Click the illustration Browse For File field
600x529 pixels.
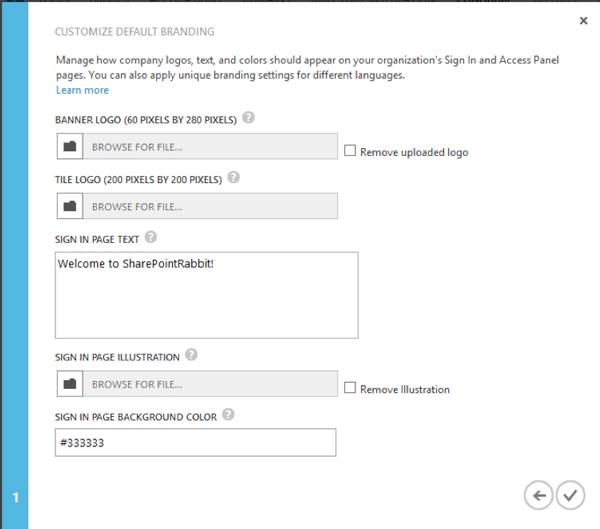[x=210, y=384]
